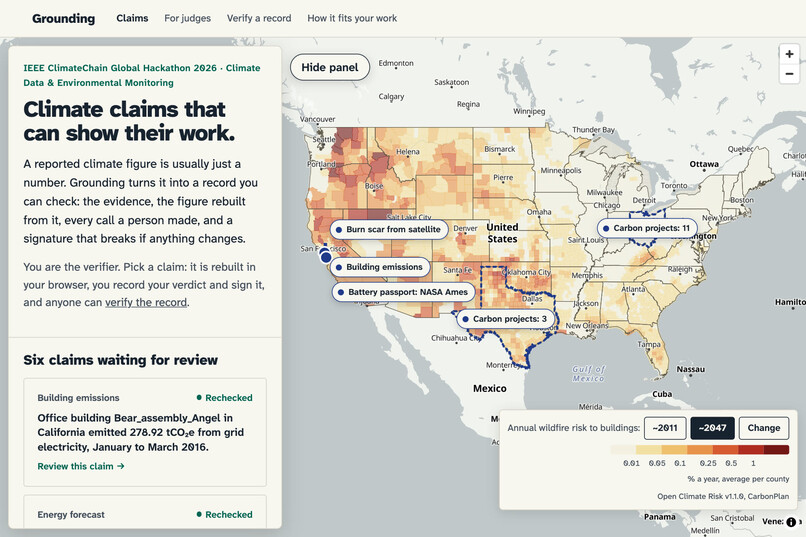Select the Building emissions map marker

379,267
